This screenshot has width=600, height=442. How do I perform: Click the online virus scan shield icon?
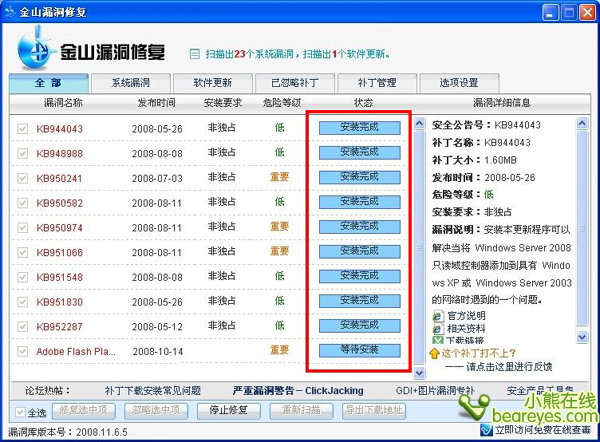[x=486, y=430]
